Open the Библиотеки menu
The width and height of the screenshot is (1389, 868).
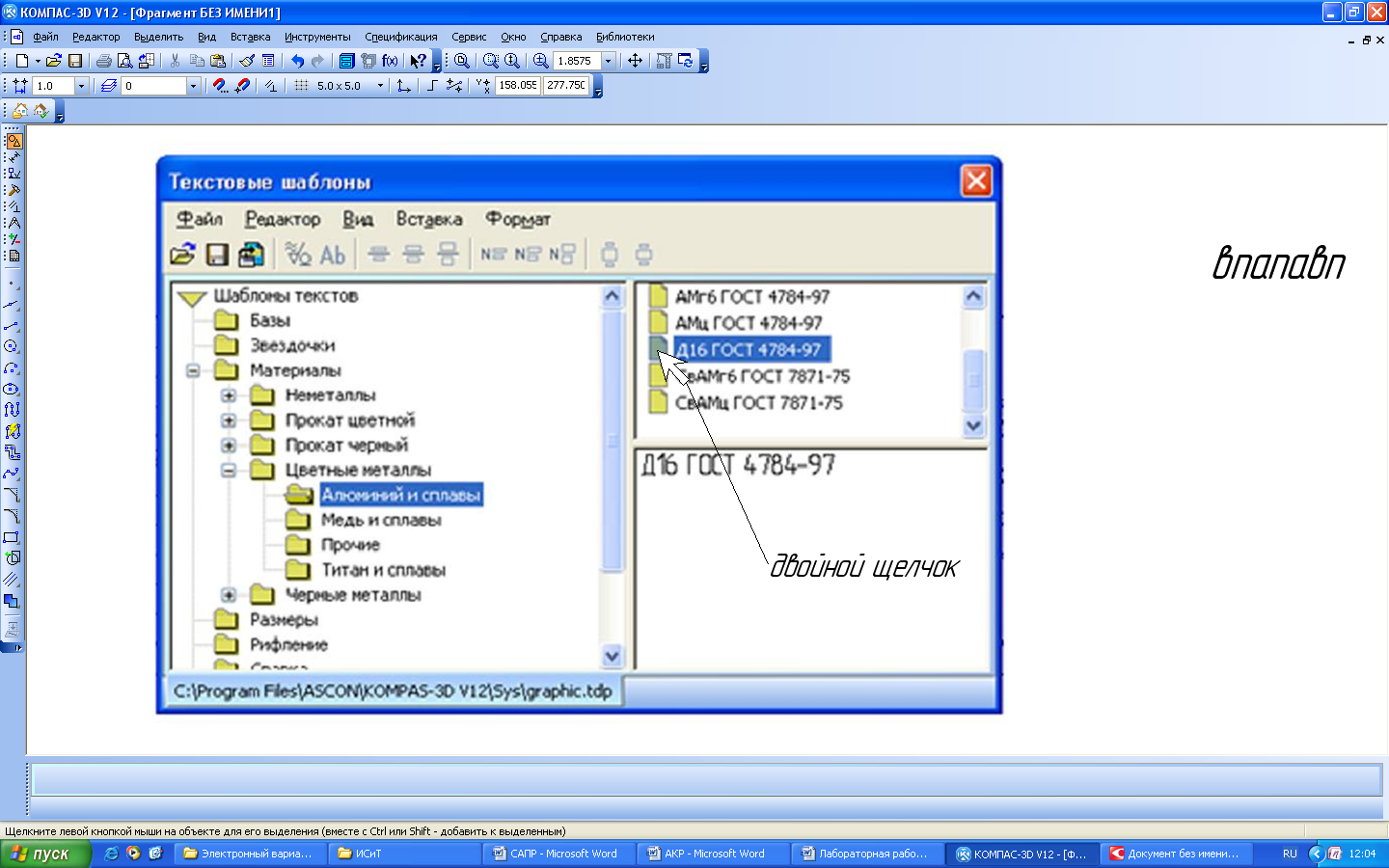click(x=625, y=37)
